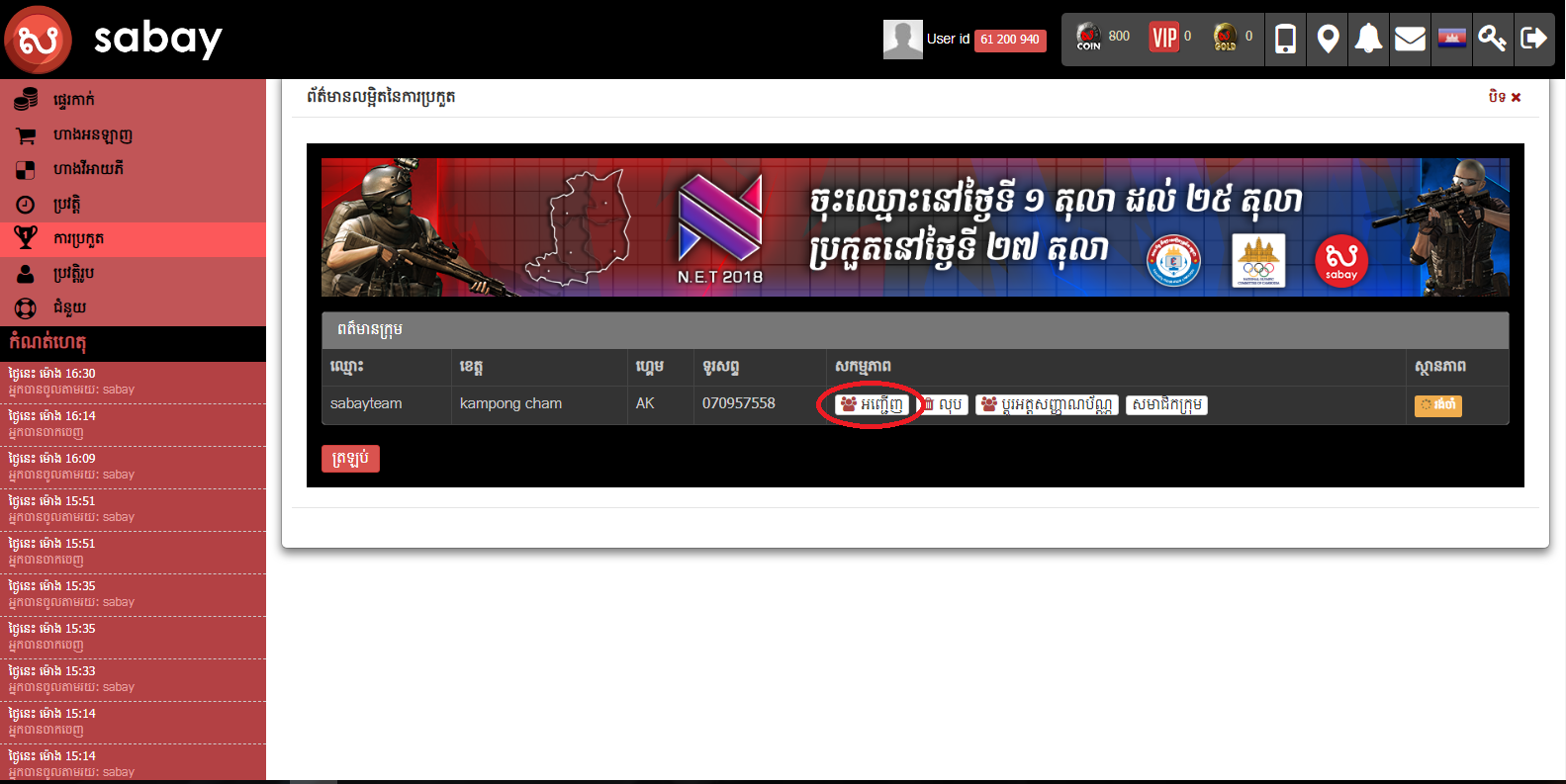The width and height of the screenshot is (1566, 784).
Task: Open the location pin icon
Action: 1328,39
